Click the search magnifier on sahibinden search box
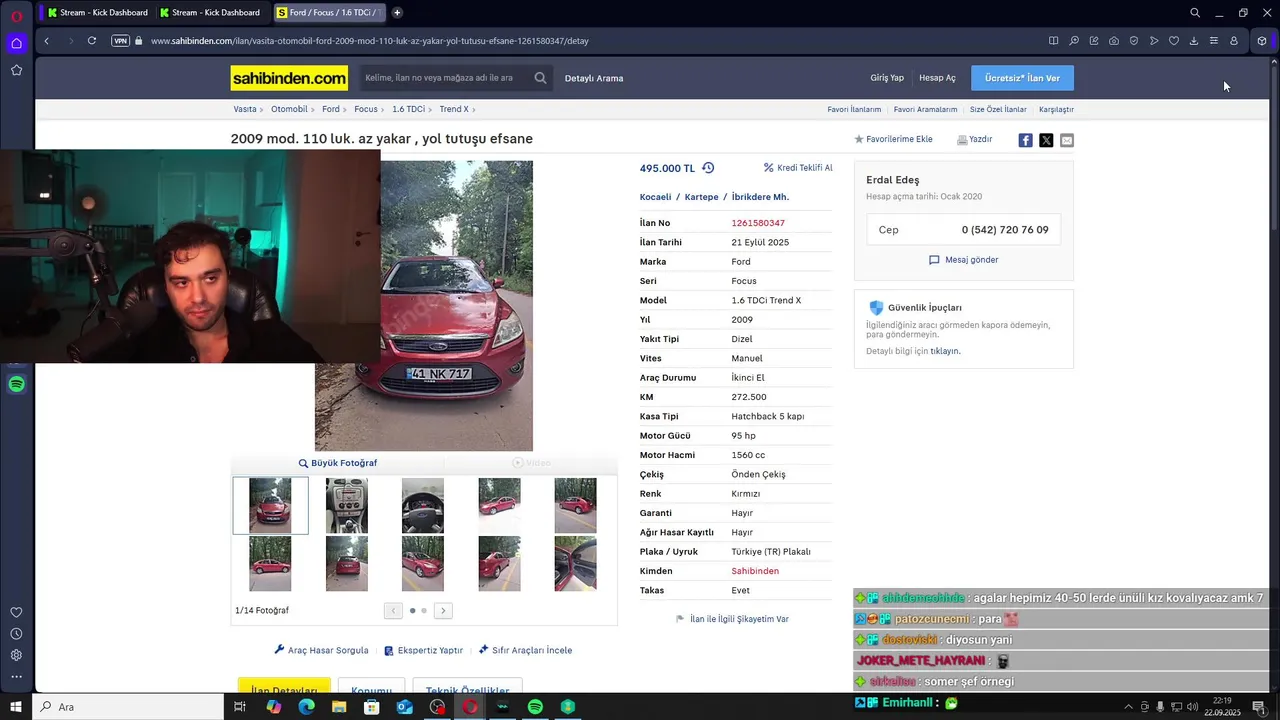1280x720 pixels. pos(540,78)
